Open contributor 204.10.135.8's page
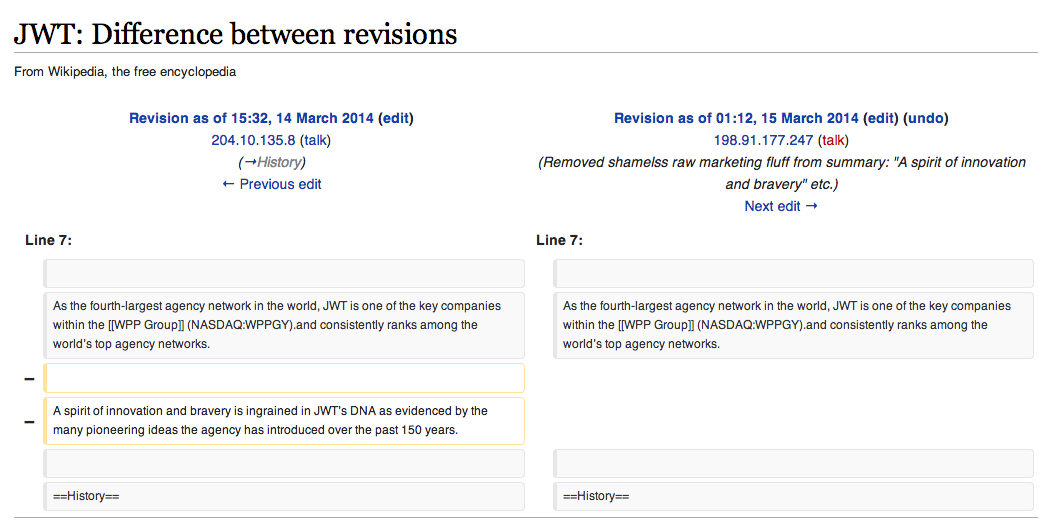The image size is (1052, 520). click(x=253, y=140)
